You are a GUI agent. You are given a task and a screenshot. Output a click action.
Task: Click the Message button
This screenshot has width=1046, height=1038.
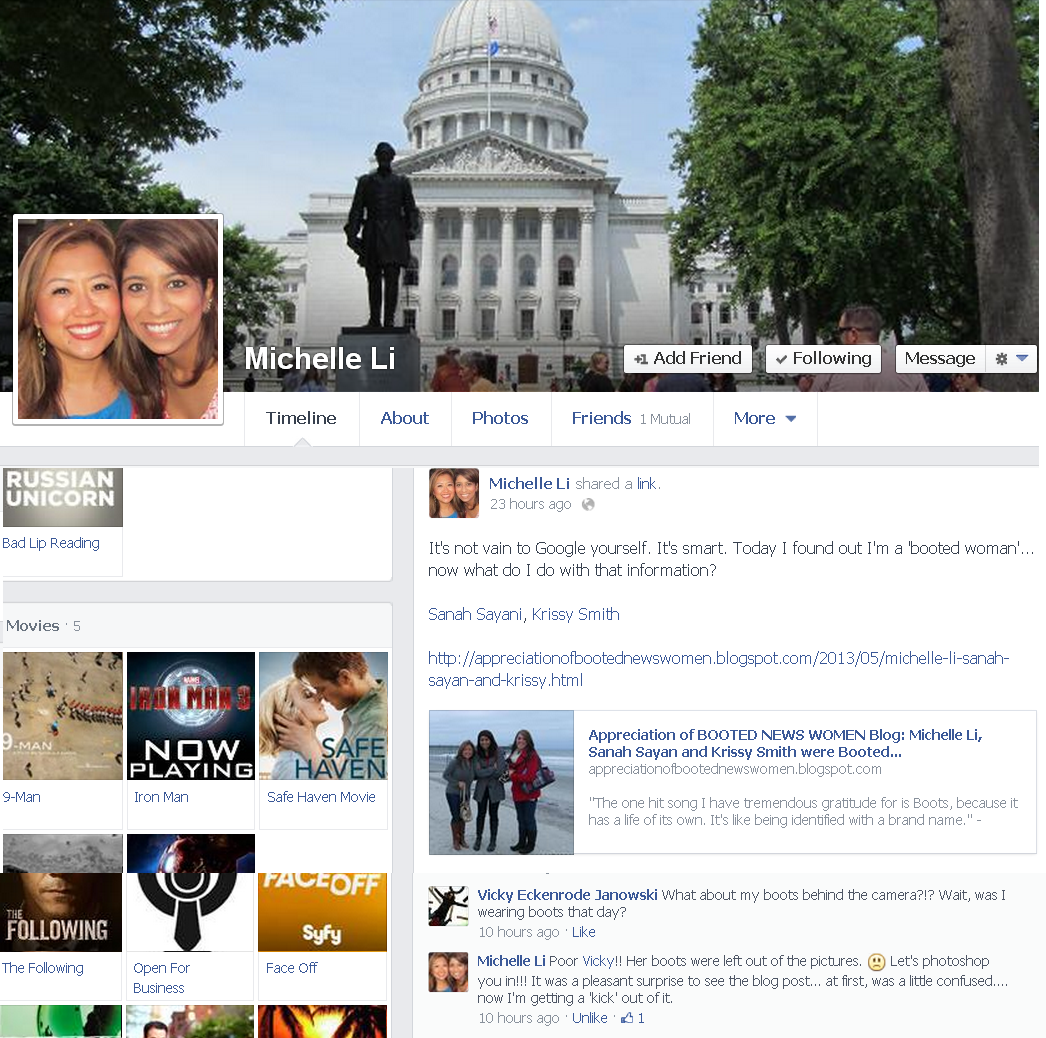[x=939, y=359]
